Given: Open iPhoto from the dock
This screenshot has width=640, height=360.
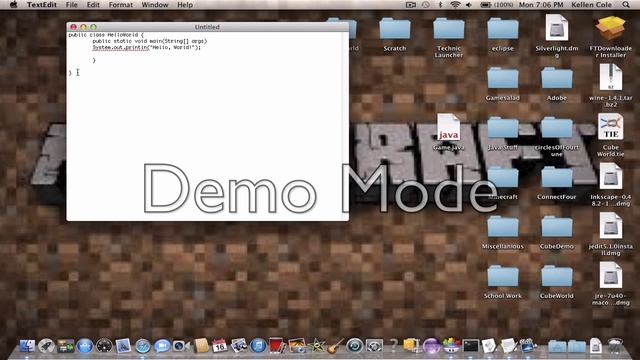Looking at the screenshot, I should 297,346.
